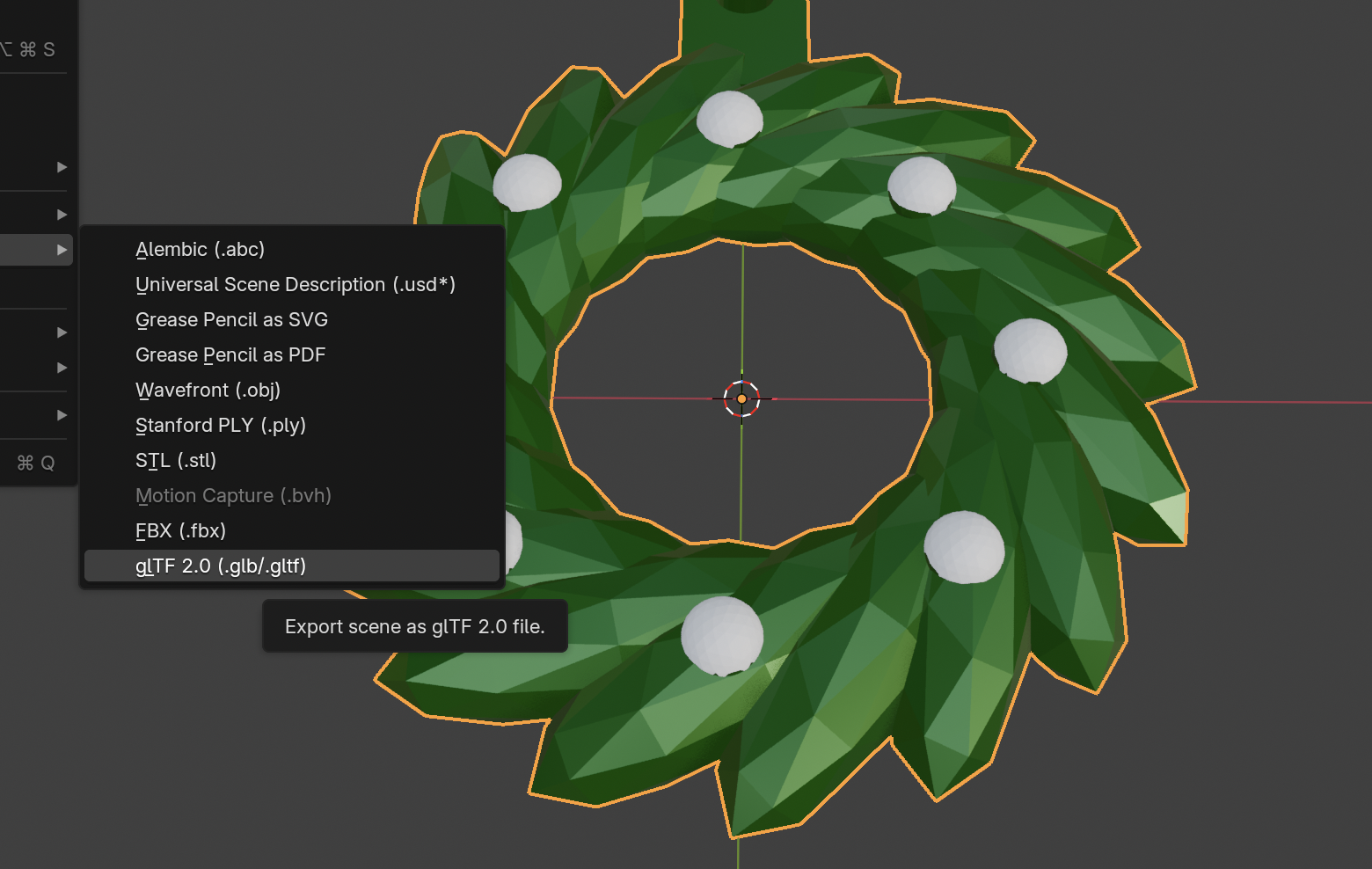Screen dimensions: 1372x869
Task: Expand the submenu arrow just above Quit
Action: coord(62,414)
